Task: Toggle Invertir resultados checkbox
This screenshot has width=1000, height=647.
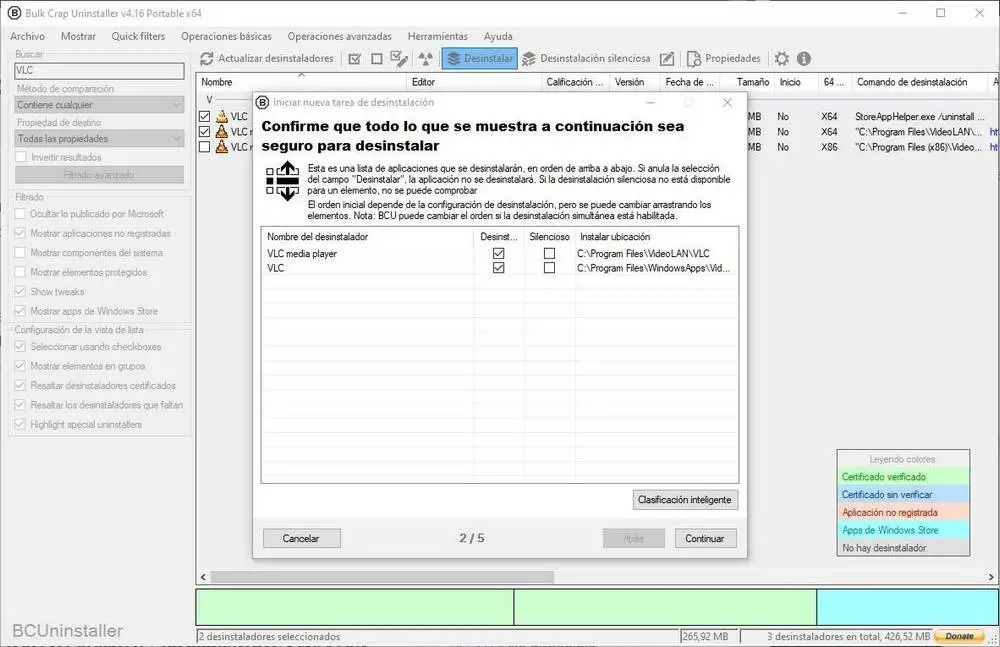Action: coord(21,157)
